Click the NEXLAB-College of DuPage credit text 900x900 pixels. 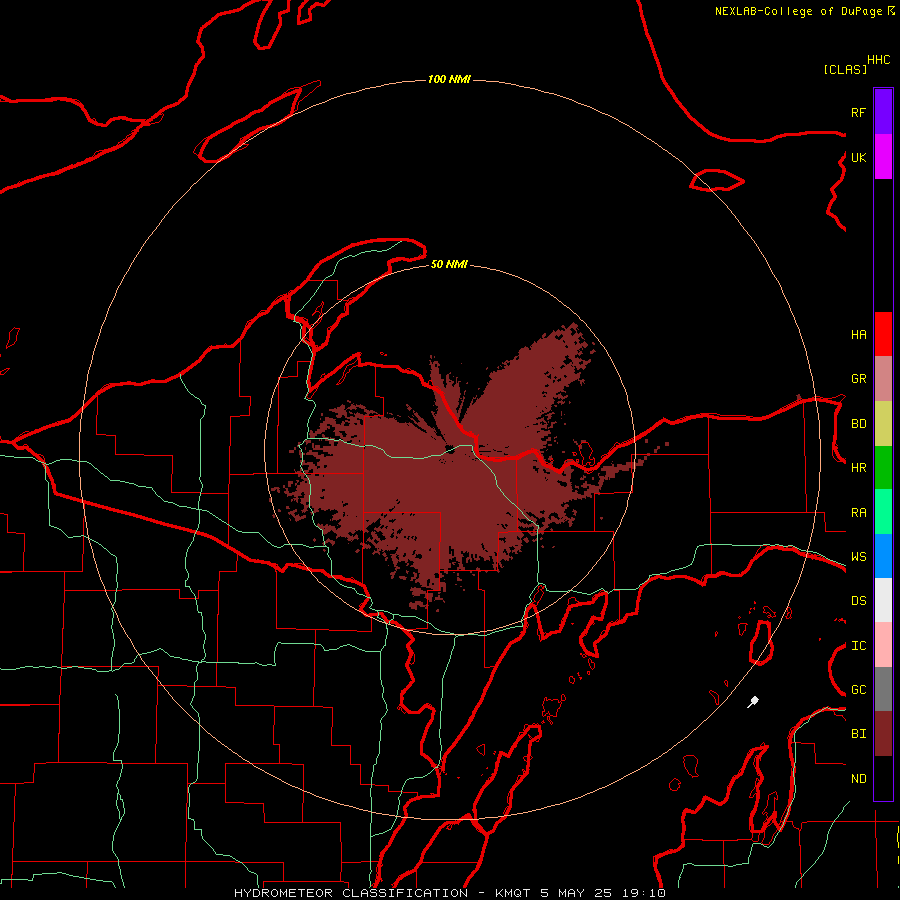tap(798, 11)
